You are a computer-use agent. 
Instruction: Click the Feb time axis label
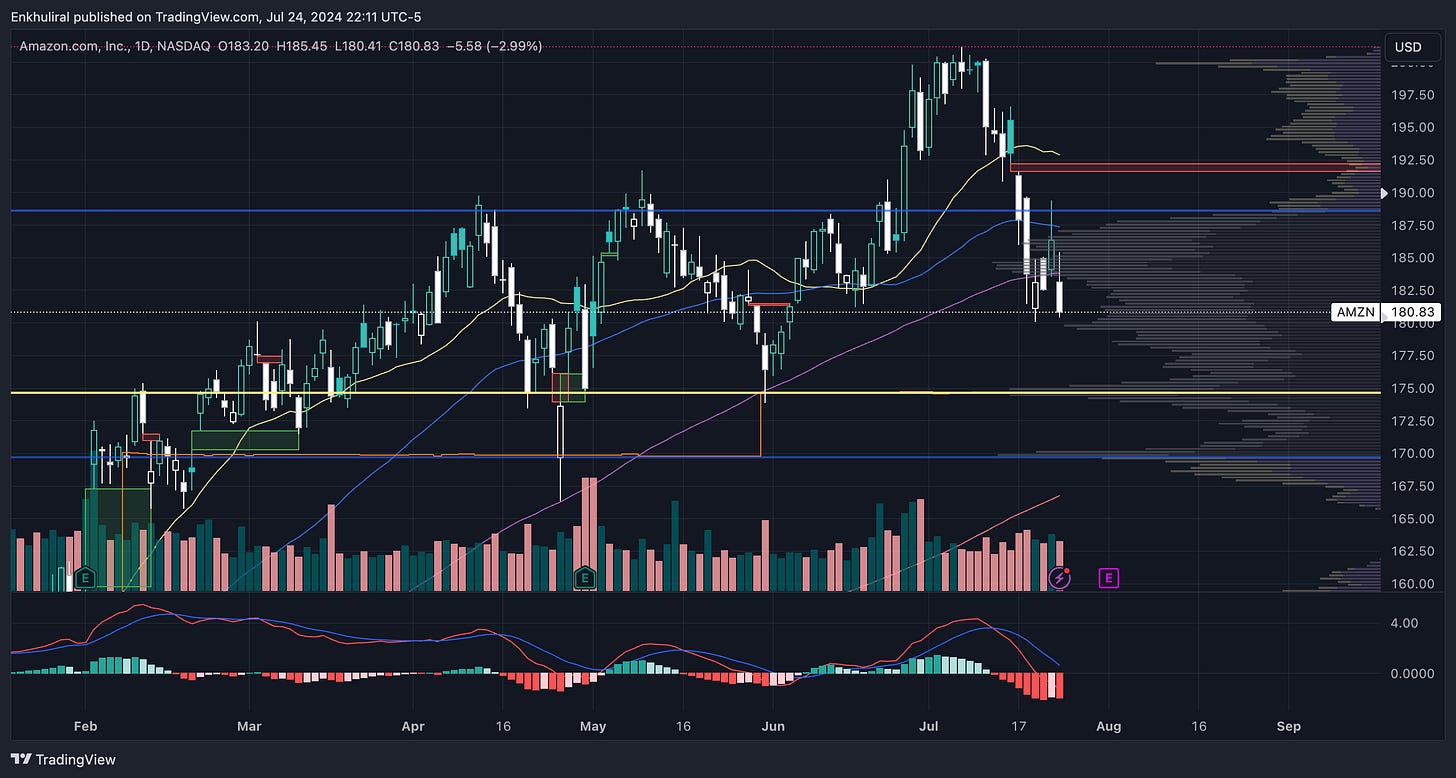(85, 727)
